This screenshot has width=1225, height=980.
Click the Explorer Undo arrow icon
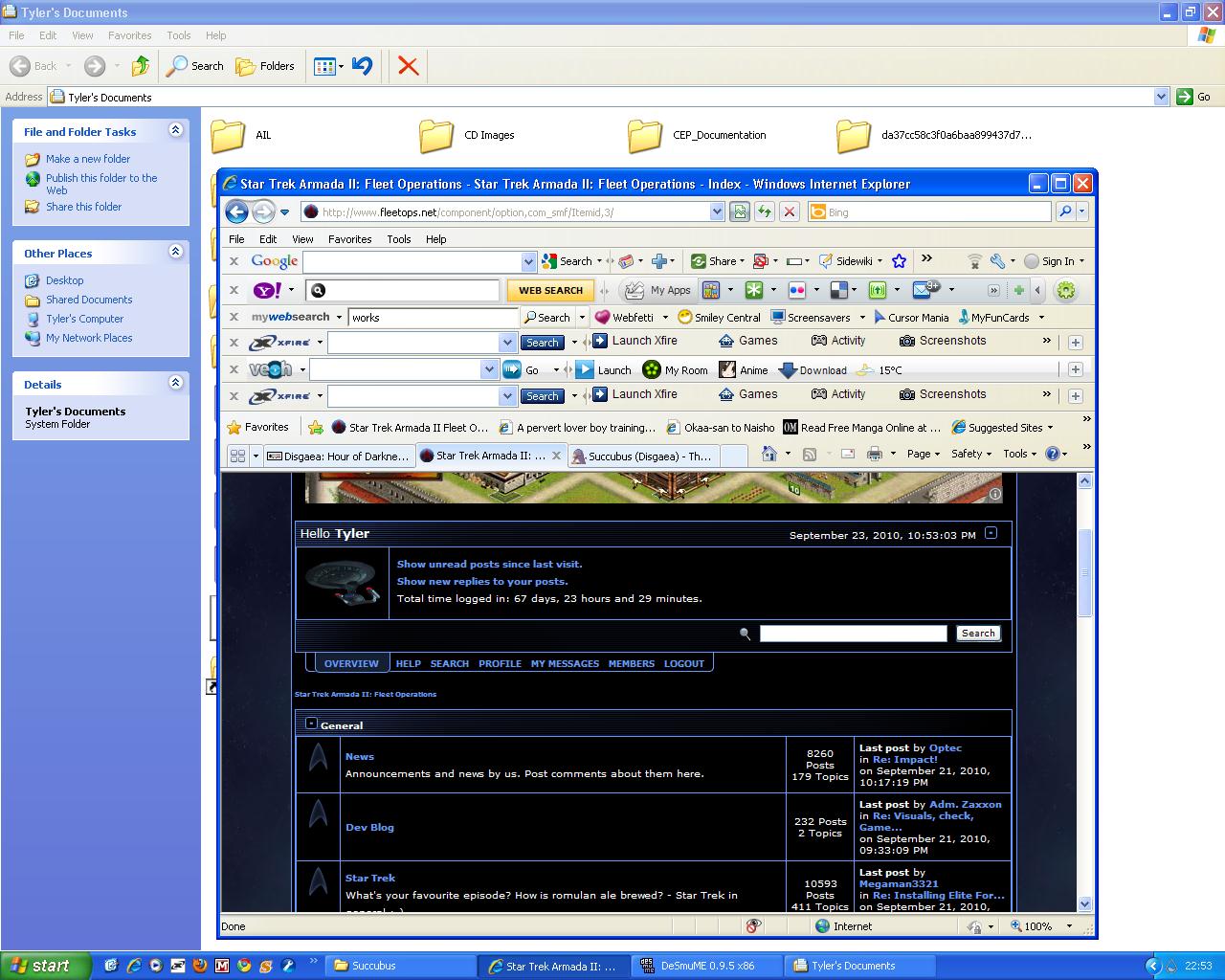click(x=362, y=66)
